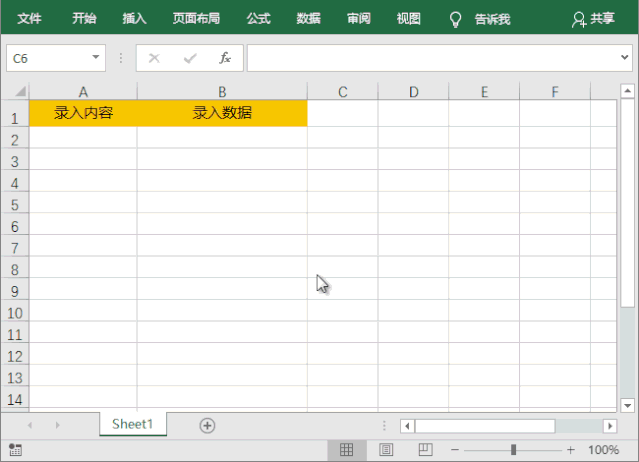This screenshot has width=639, height=462.
Task: Select column D header
Action: [x=413, y=92]
